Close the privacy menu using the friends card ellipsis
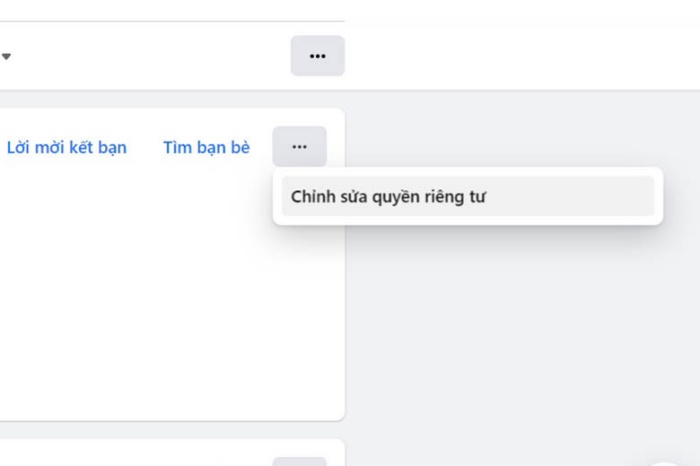700x466 pixels. [x=299, y=147]
